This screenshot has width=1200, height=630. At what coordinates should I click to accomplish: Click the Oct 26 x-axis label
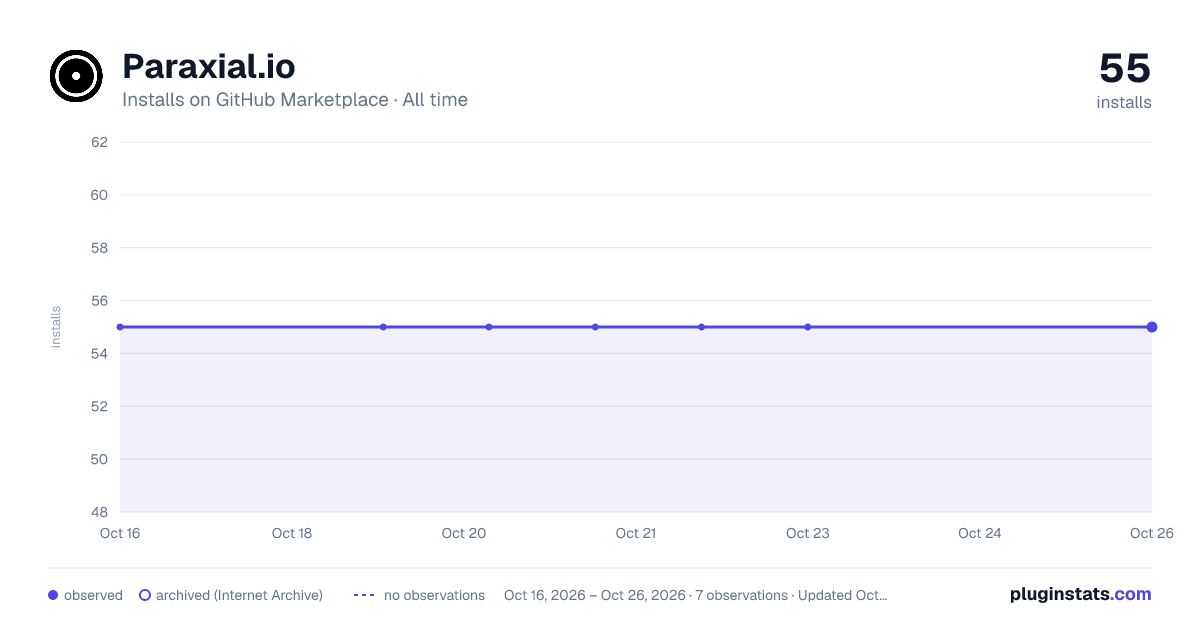[x=1151, y=533]
